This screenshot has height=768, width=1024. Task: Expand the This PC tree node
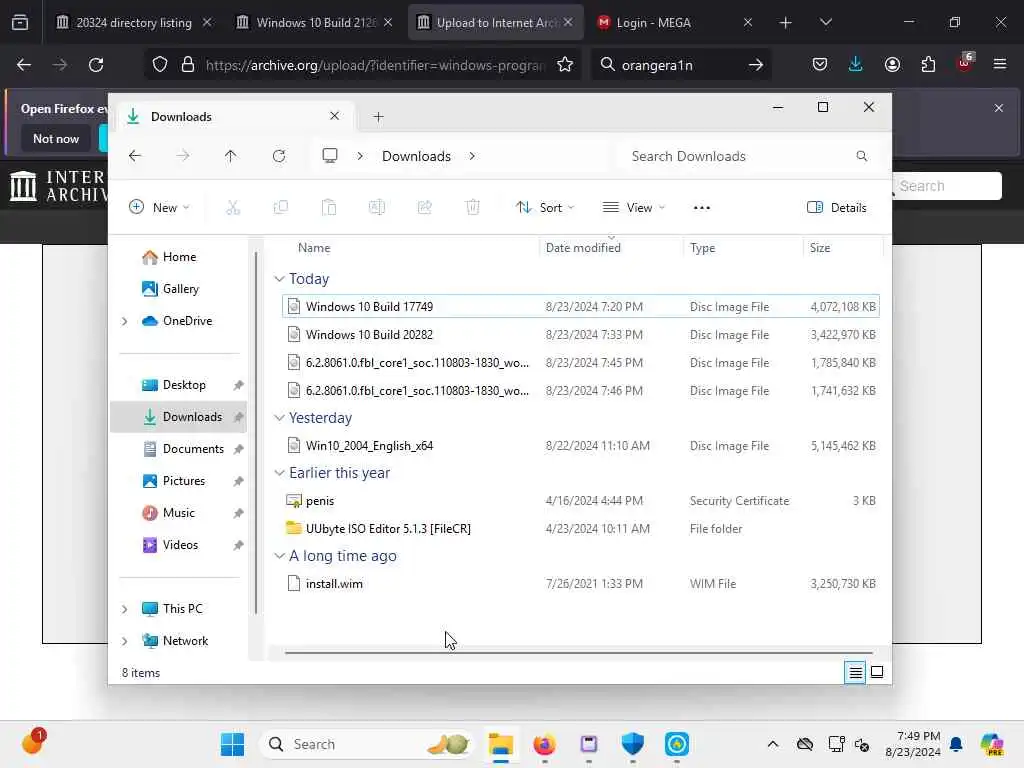(125, 609)
